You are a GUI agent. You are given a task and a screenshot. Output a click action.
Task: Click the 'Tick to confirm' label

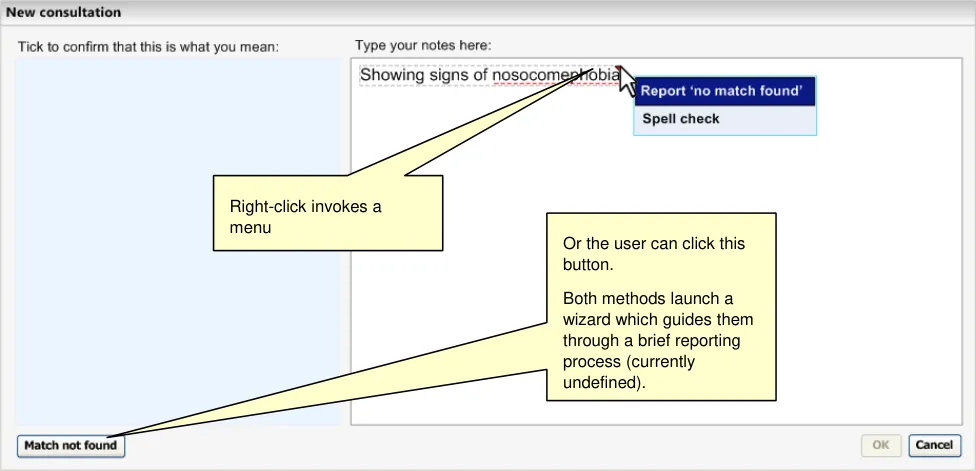tap(148, 46)
